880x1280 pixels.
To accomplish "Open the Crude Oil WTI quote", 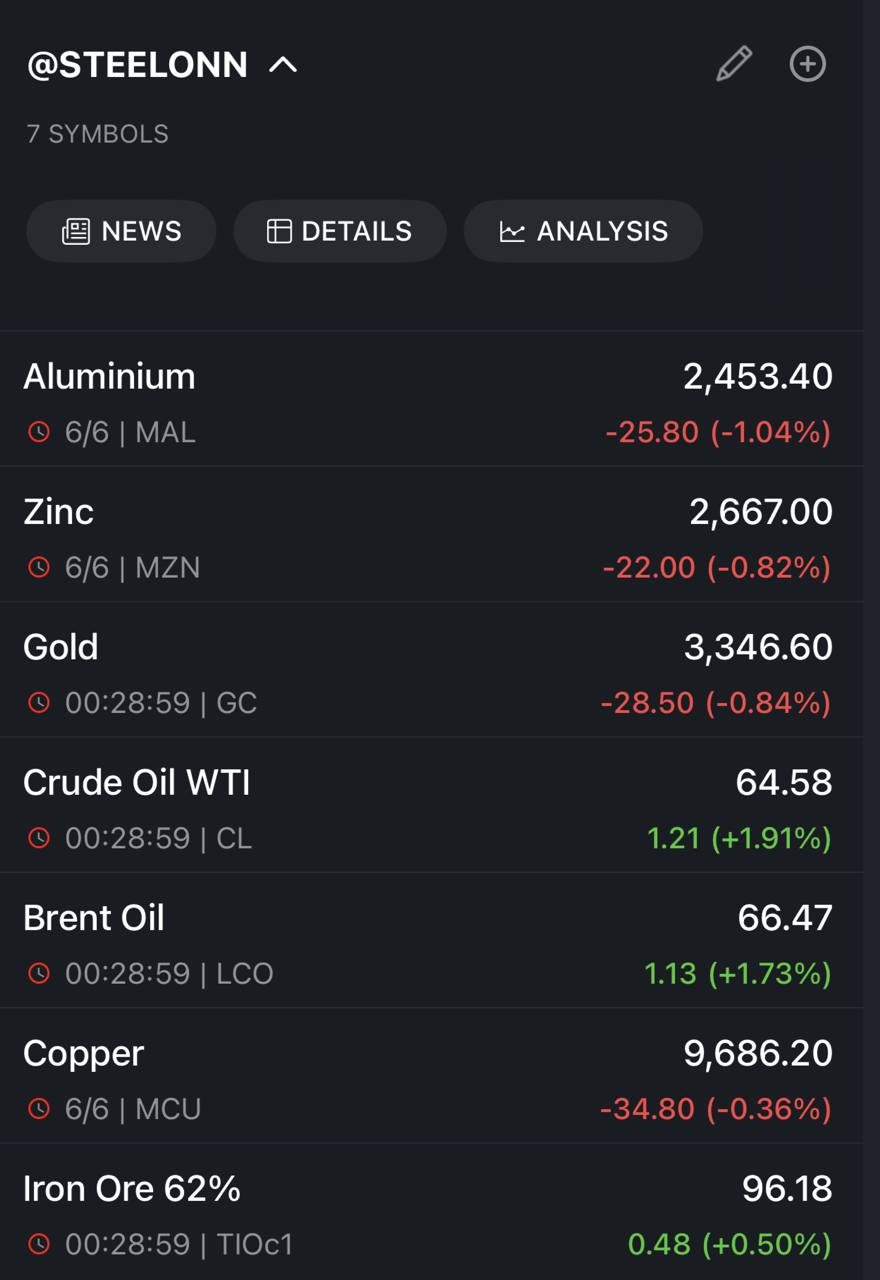I will coord(431,805).
